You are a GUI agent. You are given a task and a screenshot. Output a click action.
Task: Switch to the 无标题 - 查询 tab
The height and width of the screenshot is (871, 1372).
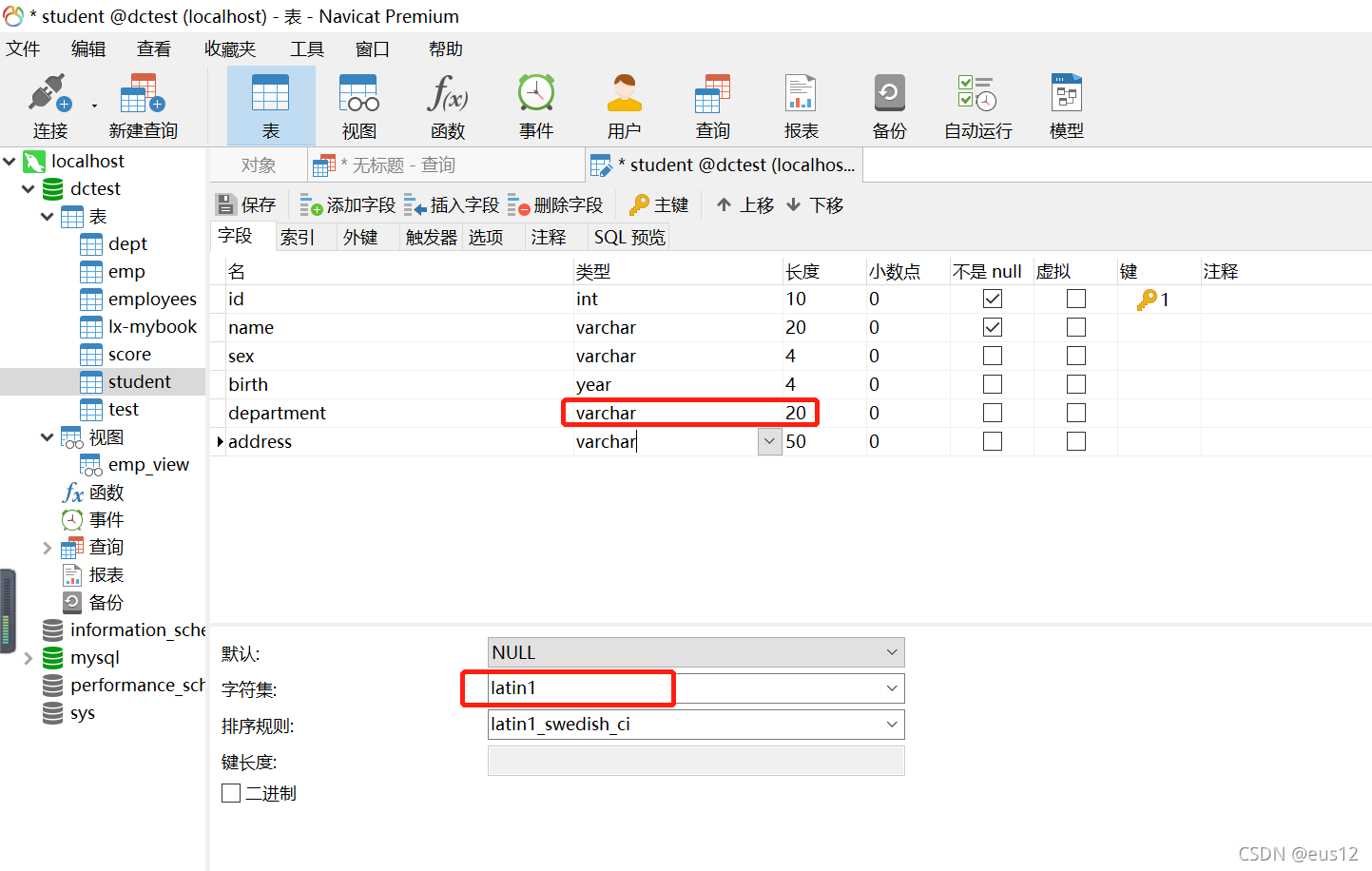[447, 165]
